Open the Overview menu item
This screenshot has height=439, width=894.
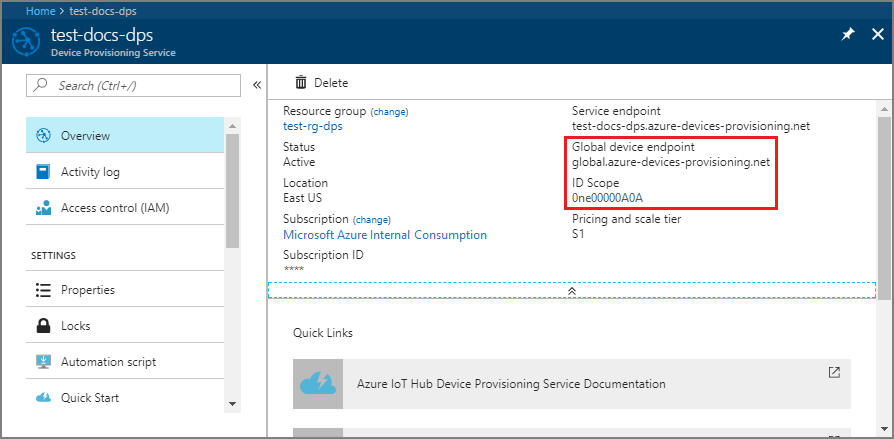click(85, 136)
